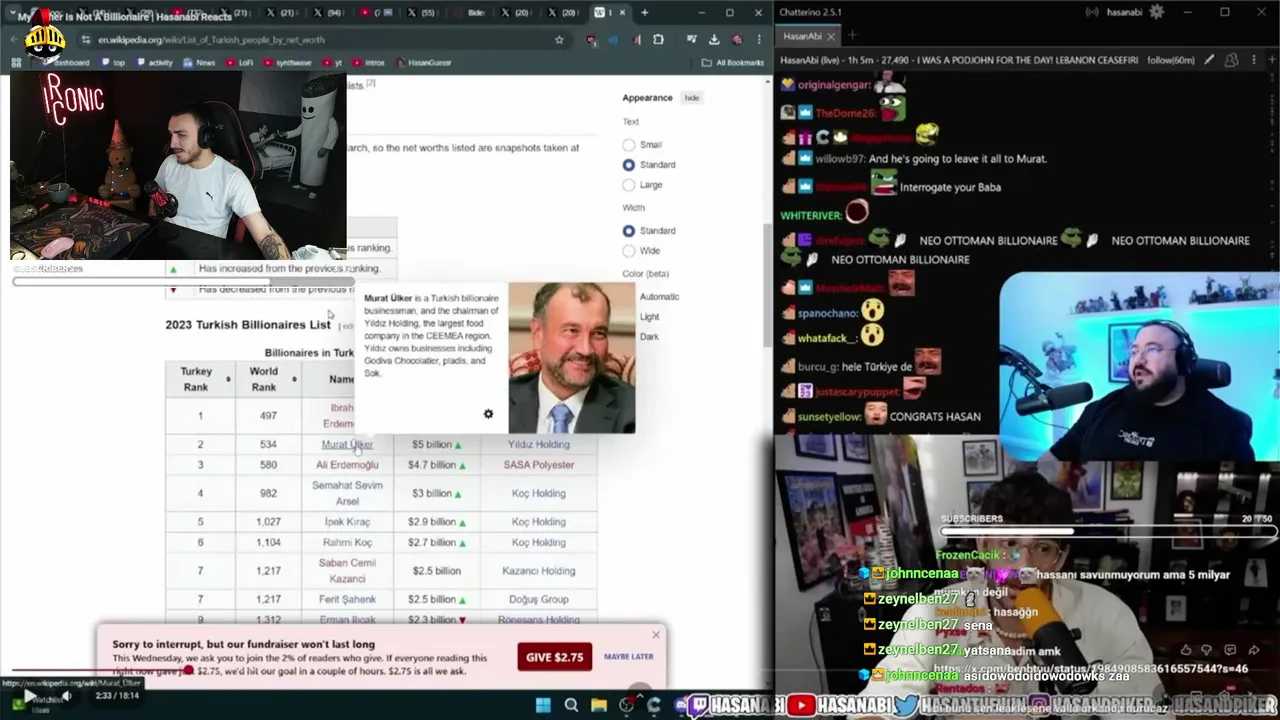Open the LoFi bookmark
Screen dimensions: 1280x720
(x=238, y=62)
